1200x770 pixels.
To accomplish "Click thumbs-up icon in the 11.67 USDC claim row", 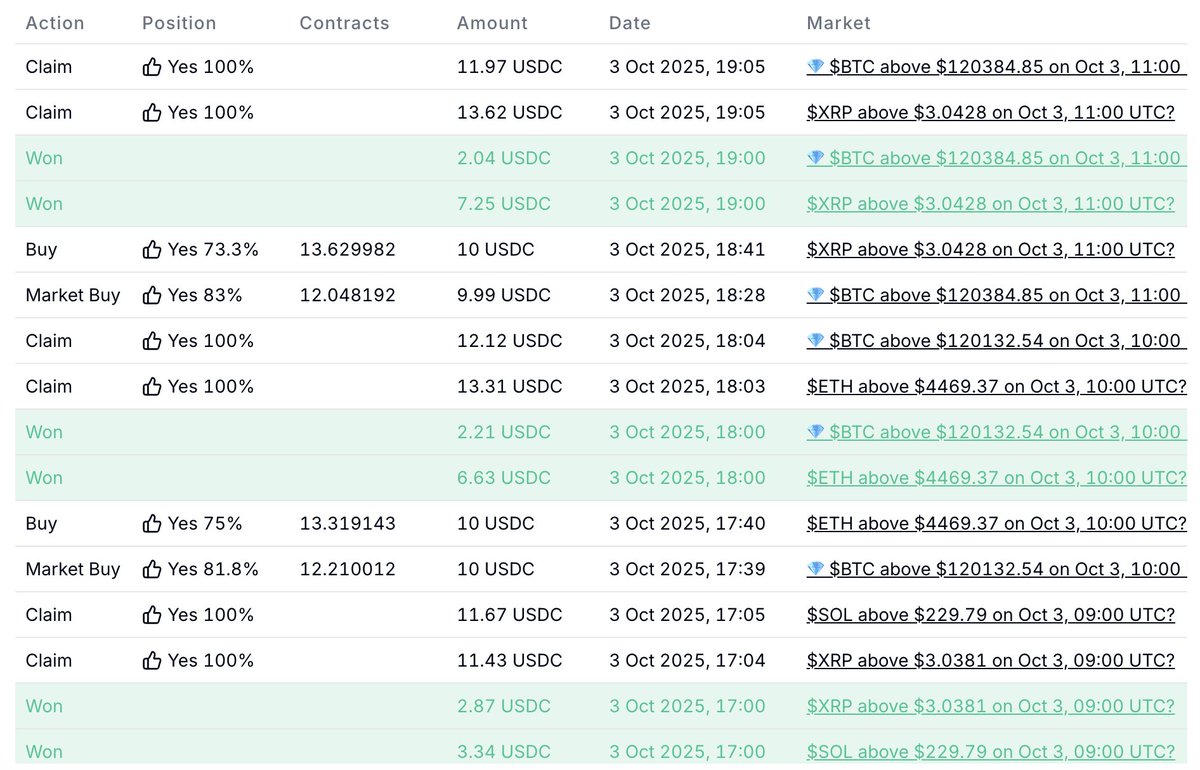I will click(152, 615).
